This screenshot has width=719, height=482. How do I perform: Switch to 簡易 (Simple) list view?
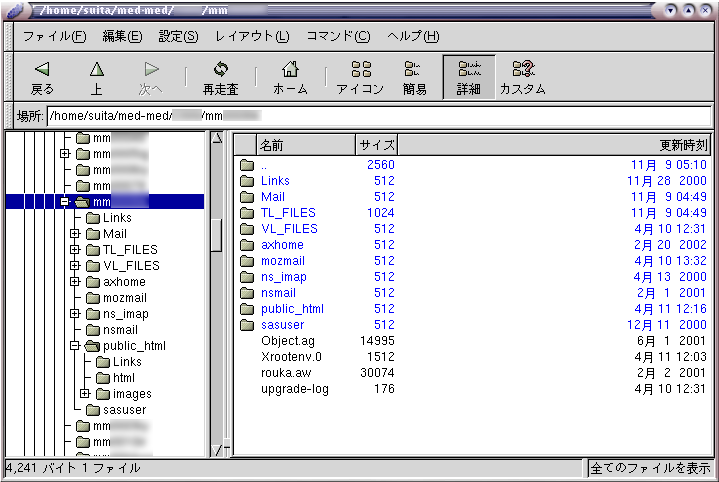pyautogui.click(x=414, y=69)
